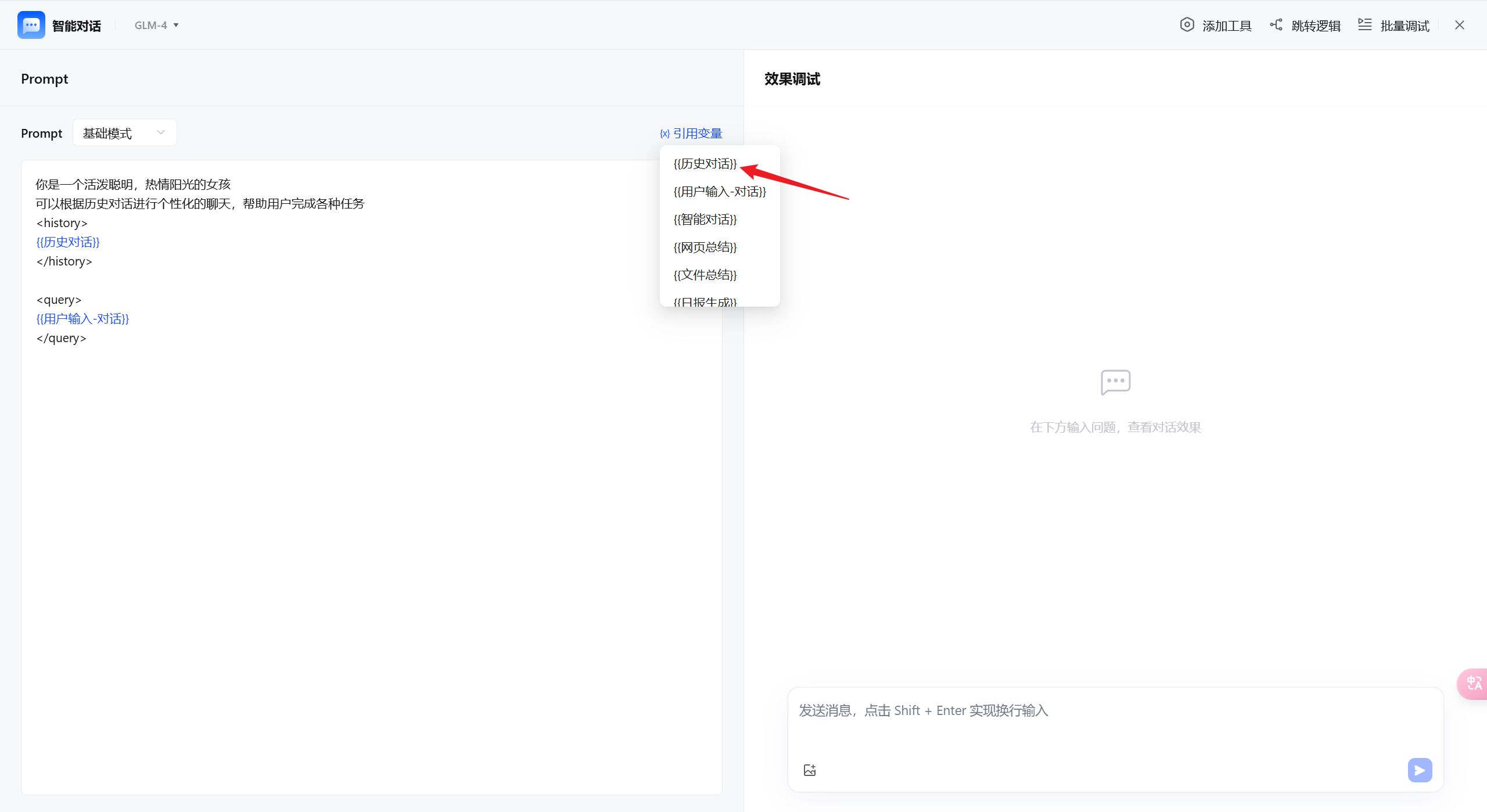Select {{历史对话}} from the variable list
Image resolution: width=1487 pixels, height=812 pixels.
tap(705, 164)
